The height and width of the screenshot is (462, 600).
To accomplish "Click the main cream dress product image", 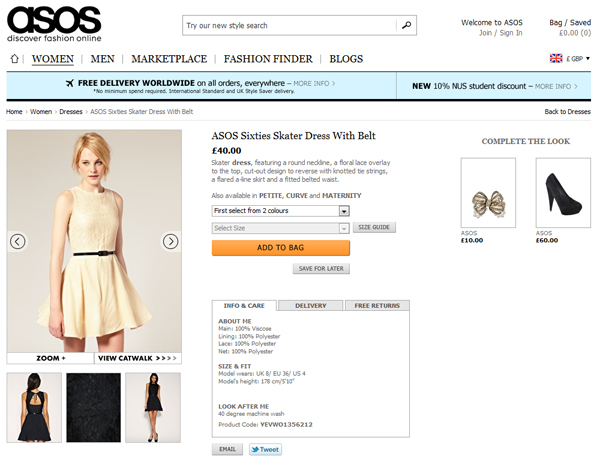I will tap(94, 241).
